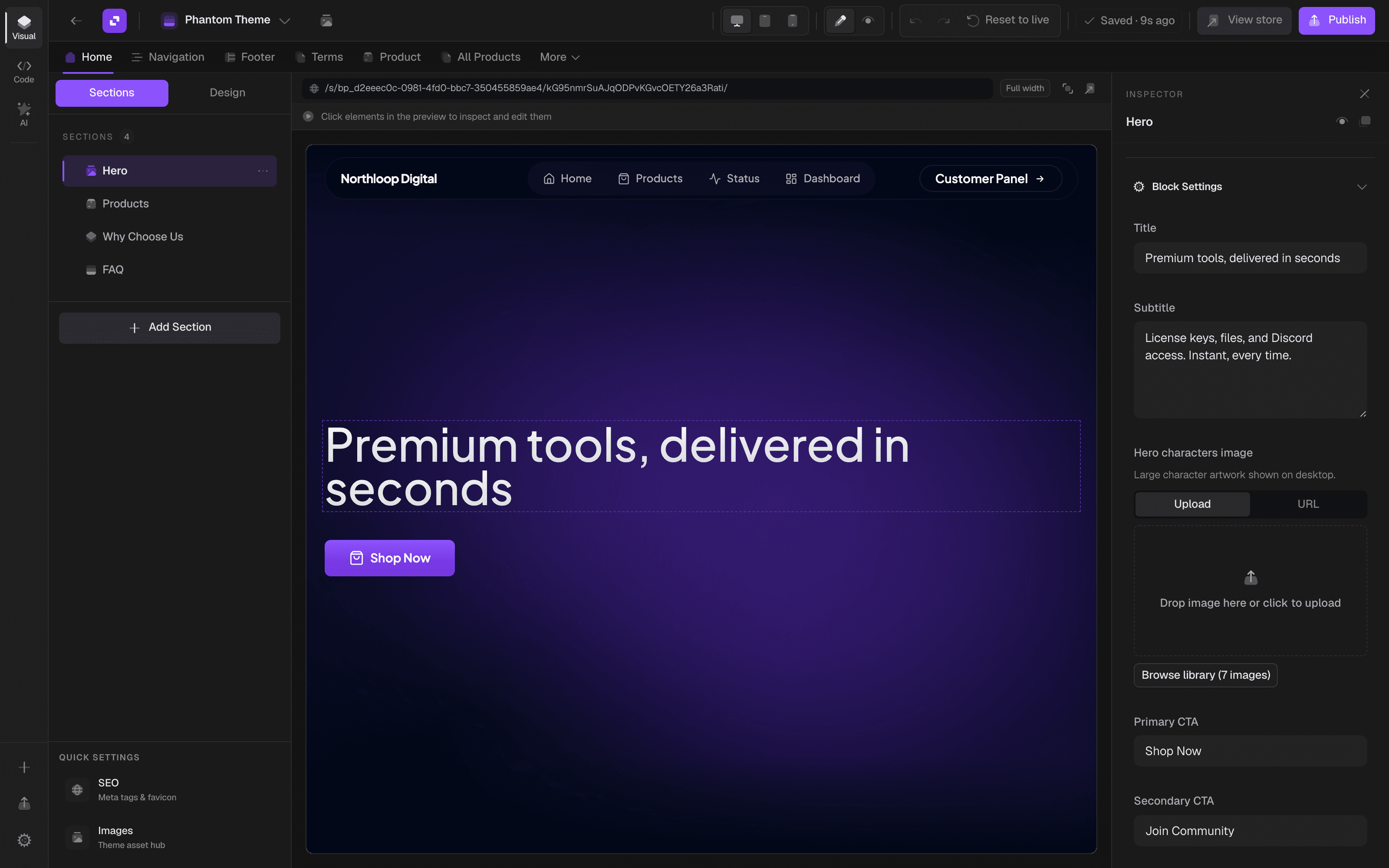Select the Products section row

pyautogui.click(x=169, y=204)
